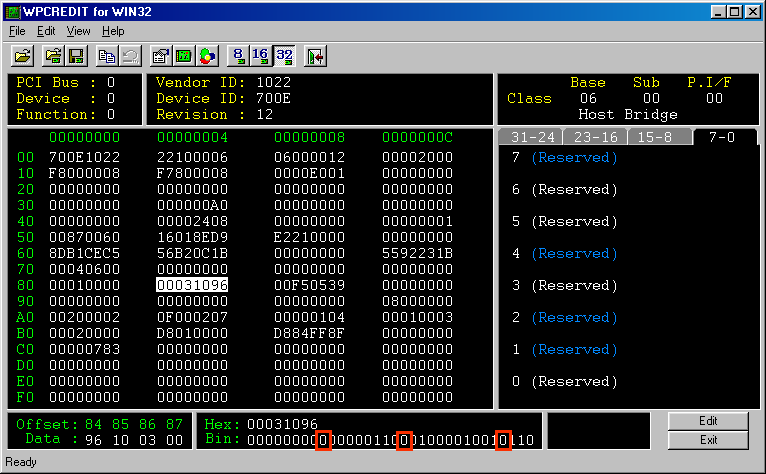Open the View menu
Viewport: 766px width, 474px height.
click(x=78, y=31)
